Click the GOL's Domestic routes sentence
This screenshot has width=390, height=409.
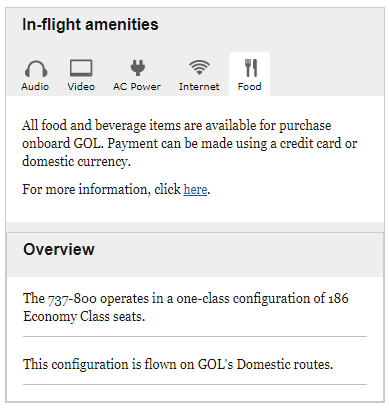coord(178,364)
